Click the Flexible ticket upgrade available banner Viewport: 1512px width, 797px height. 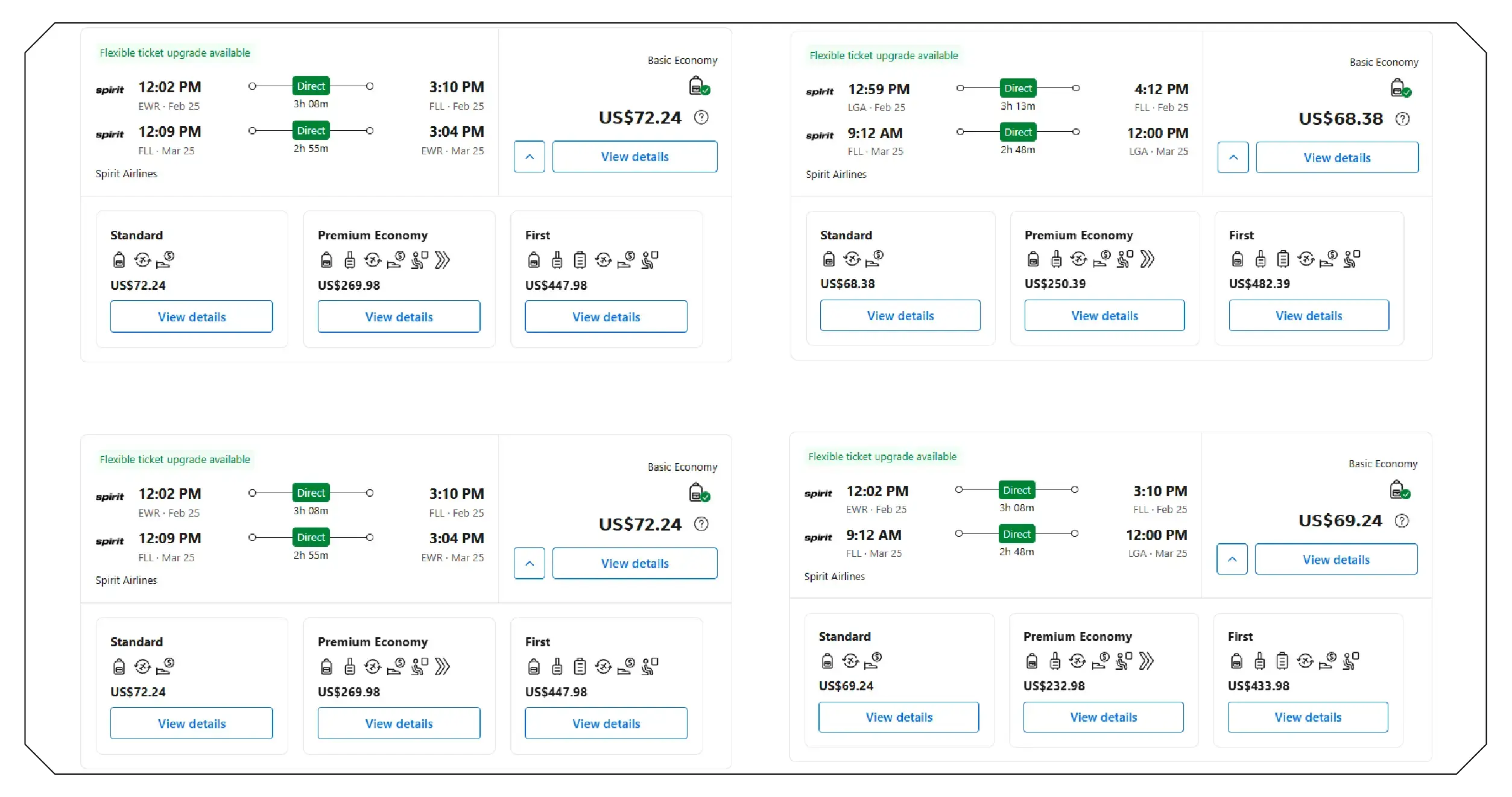(175, 52)
